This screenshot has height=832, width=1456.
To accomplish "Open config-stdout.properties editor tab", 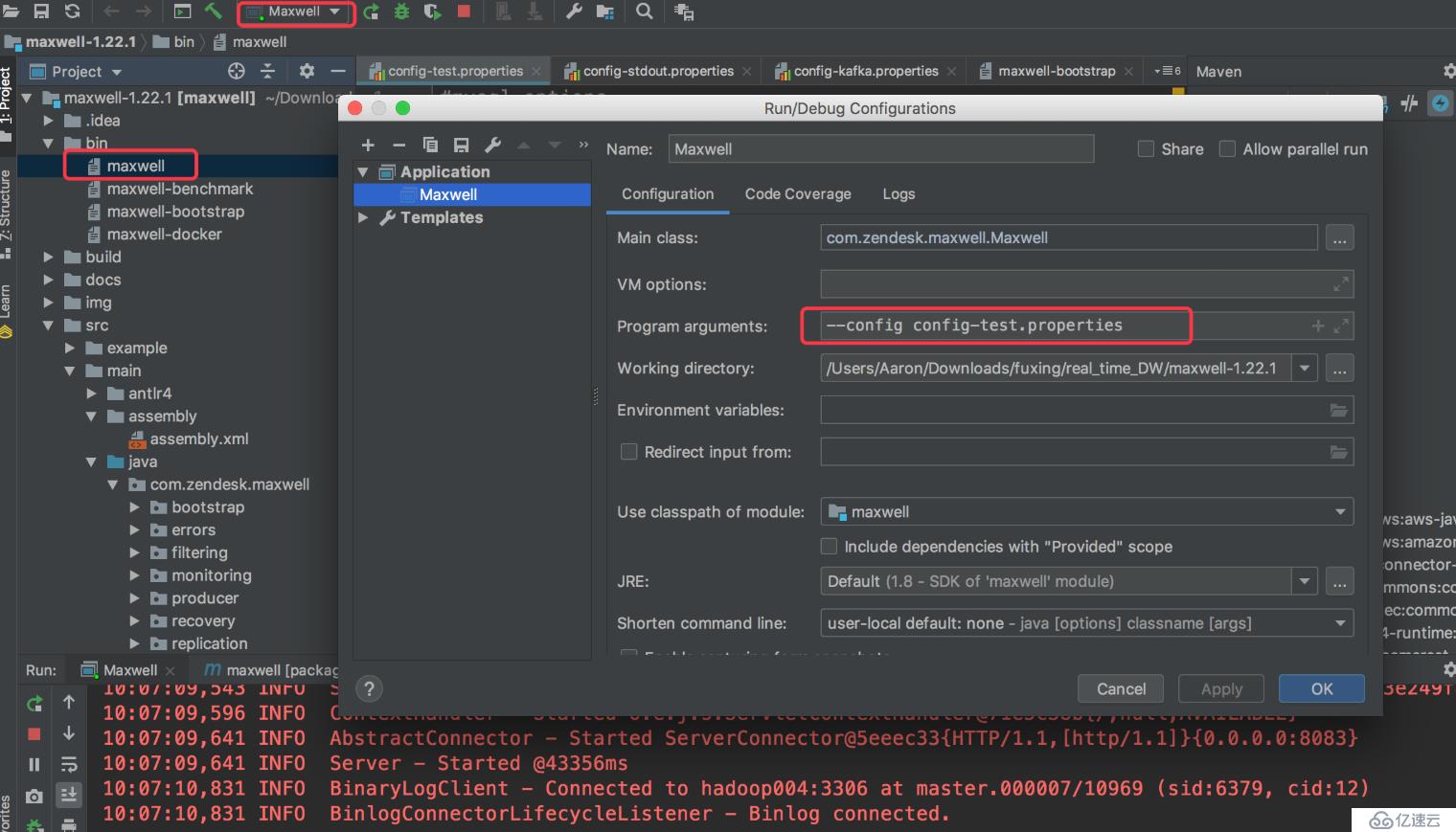I will (658, 71).
